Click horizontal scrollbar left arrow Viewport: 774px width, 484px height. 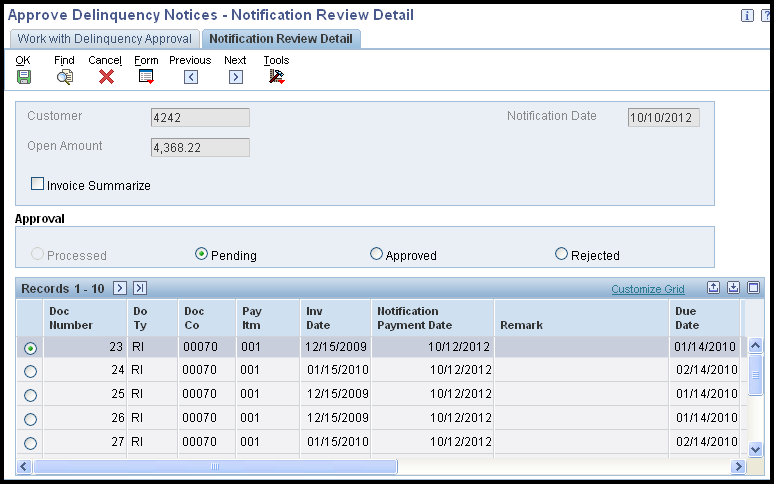click(x=24, y=466)
